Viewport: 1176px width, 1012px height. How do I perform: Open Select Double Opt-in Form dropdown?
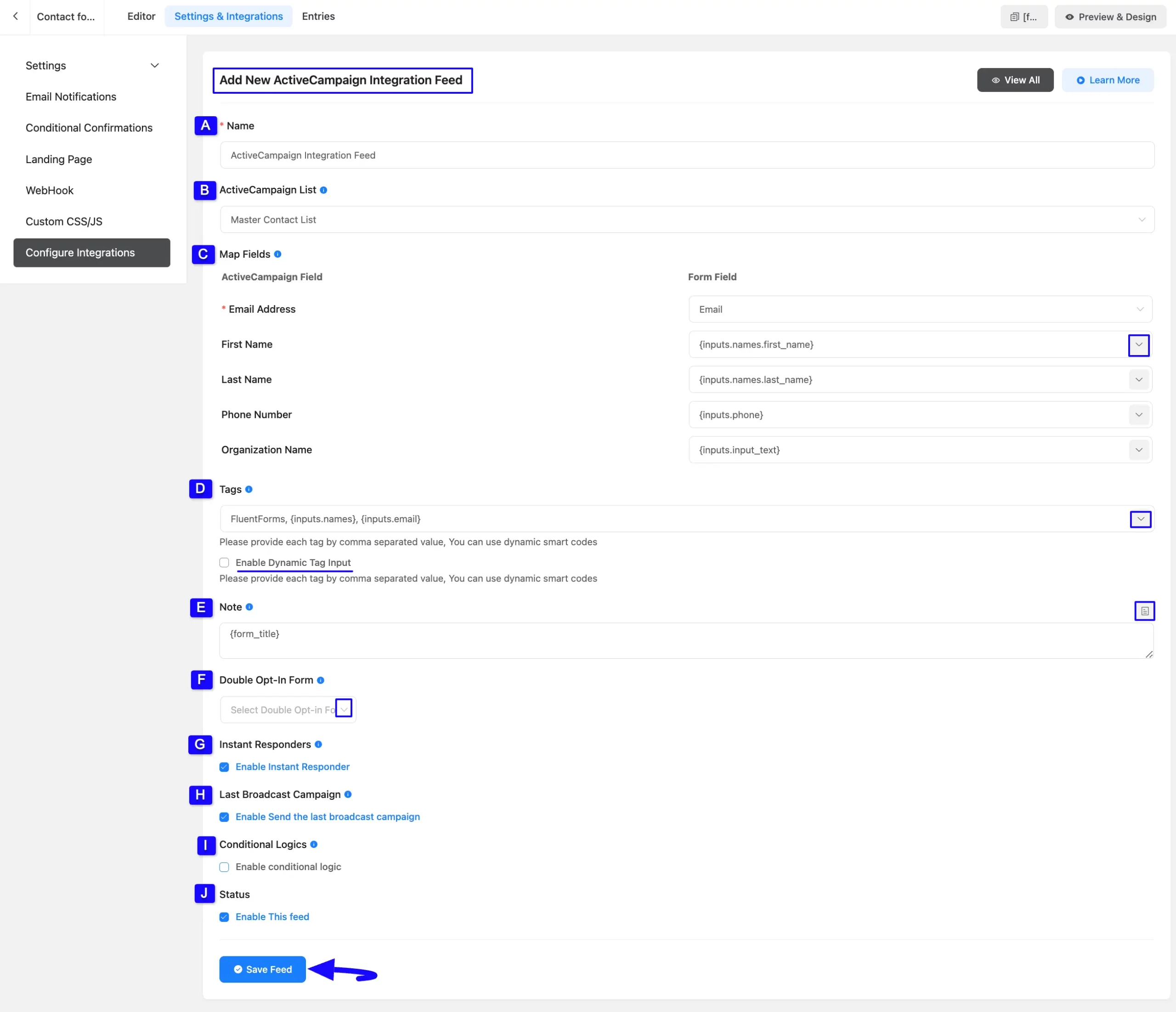click(288, 709)
